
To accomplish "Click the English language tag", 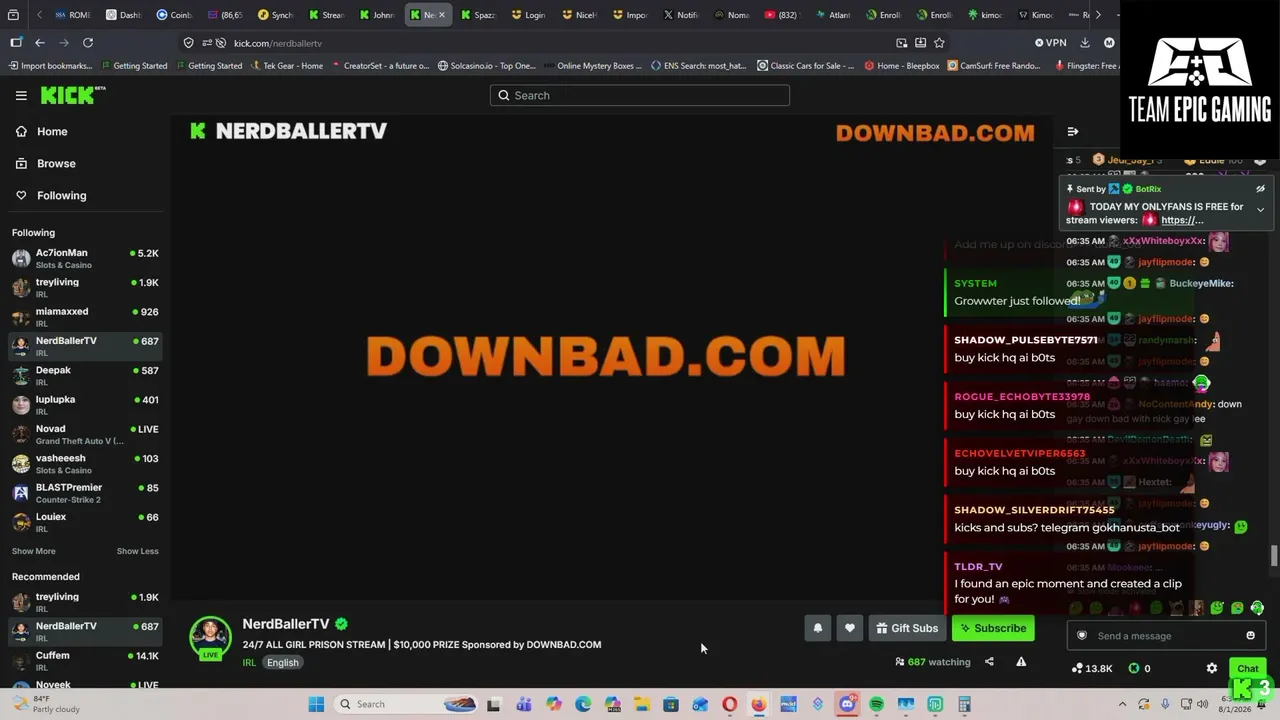I will 282,663.
